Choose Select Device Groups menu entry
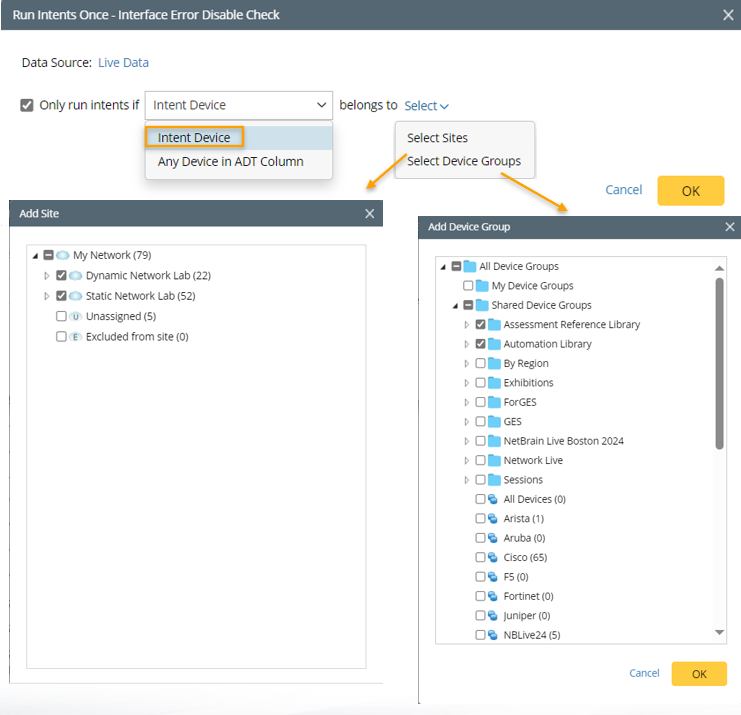This screenshot has width=741, height=715. [463, 161]
